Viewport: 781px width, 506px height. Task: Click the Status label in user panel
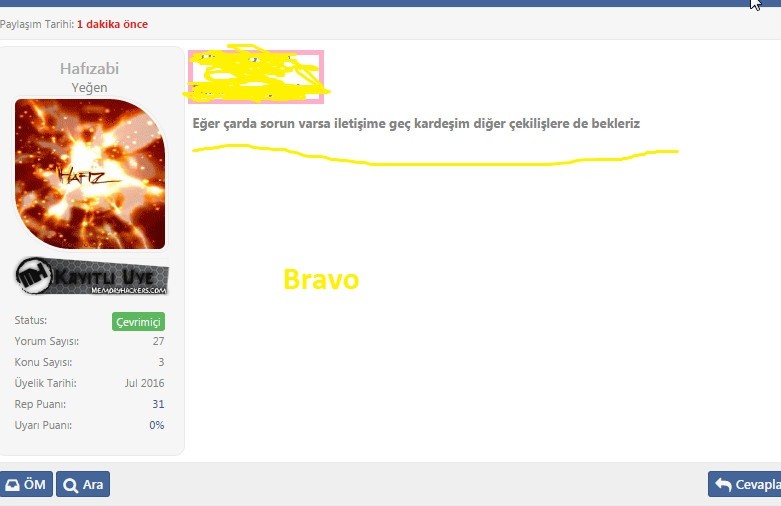31,320
